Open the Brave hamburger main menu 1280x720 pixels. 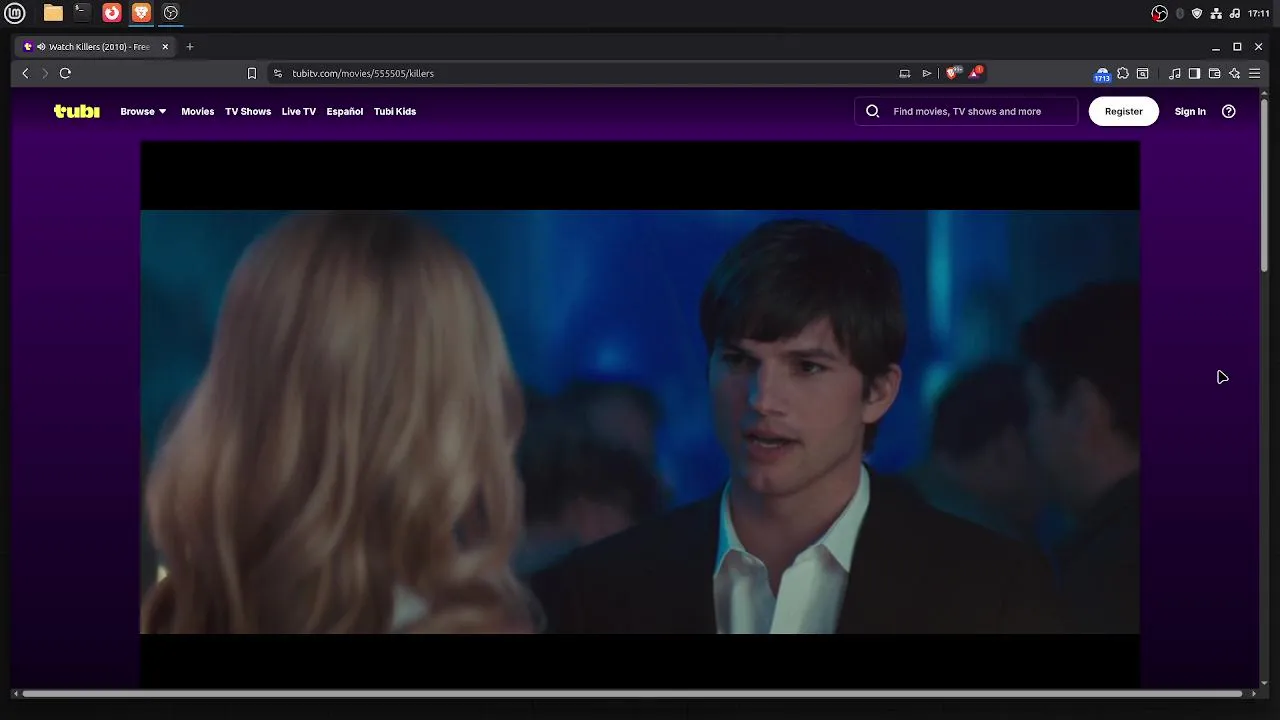pyautogui.click(x=1254, y=73)
